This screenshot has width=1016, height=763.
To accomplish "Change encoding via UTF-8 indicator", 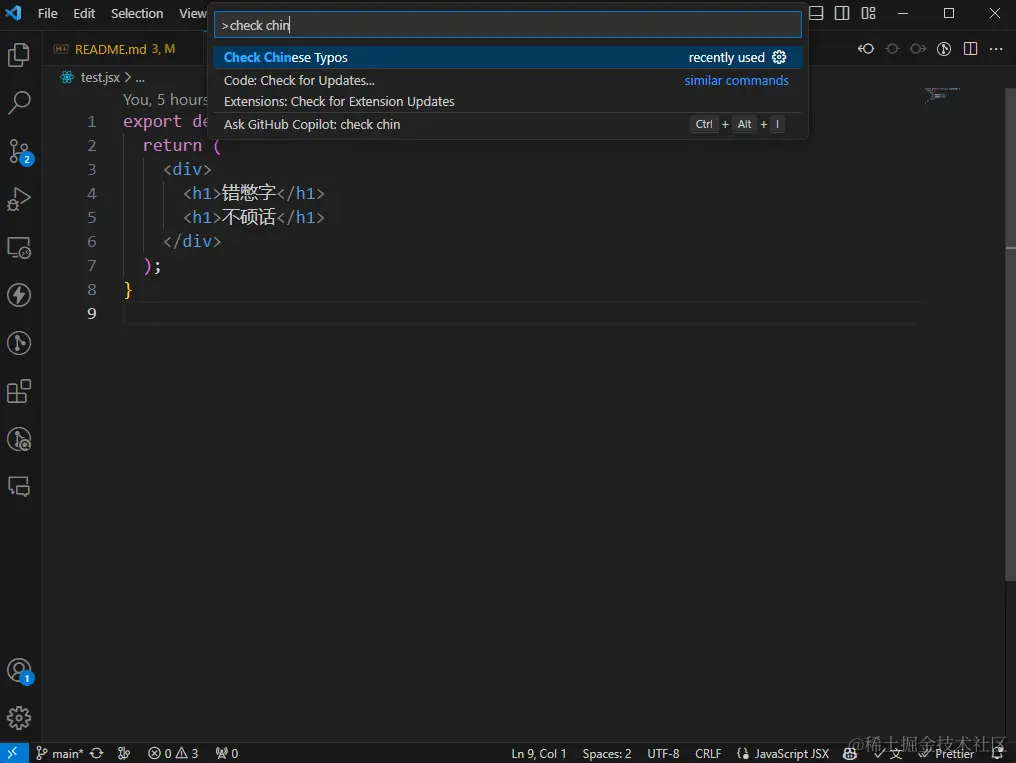I will click(x=663, y=753).
